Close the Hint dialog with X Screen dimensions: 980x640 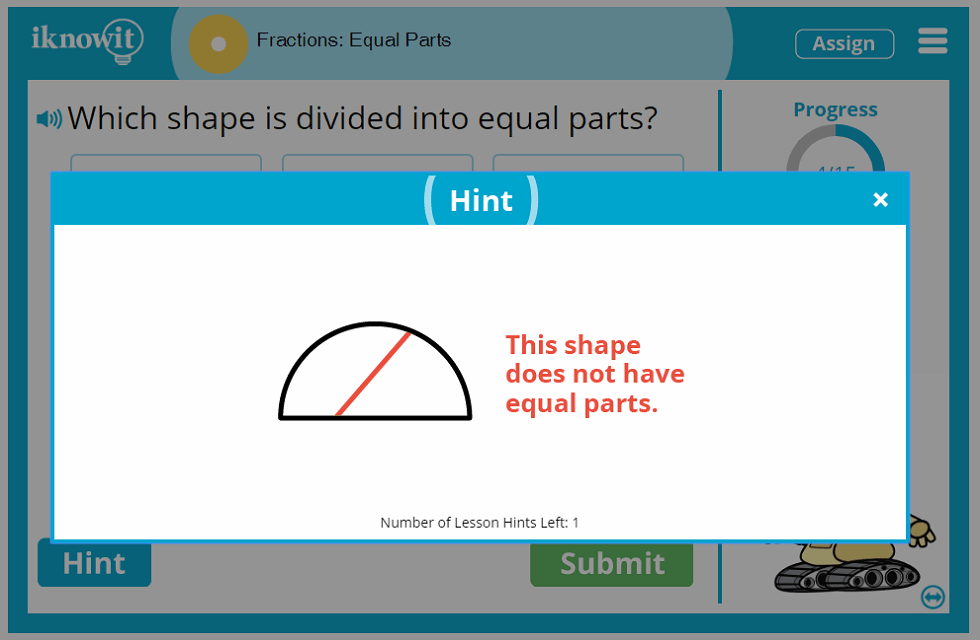click(880, 200)
